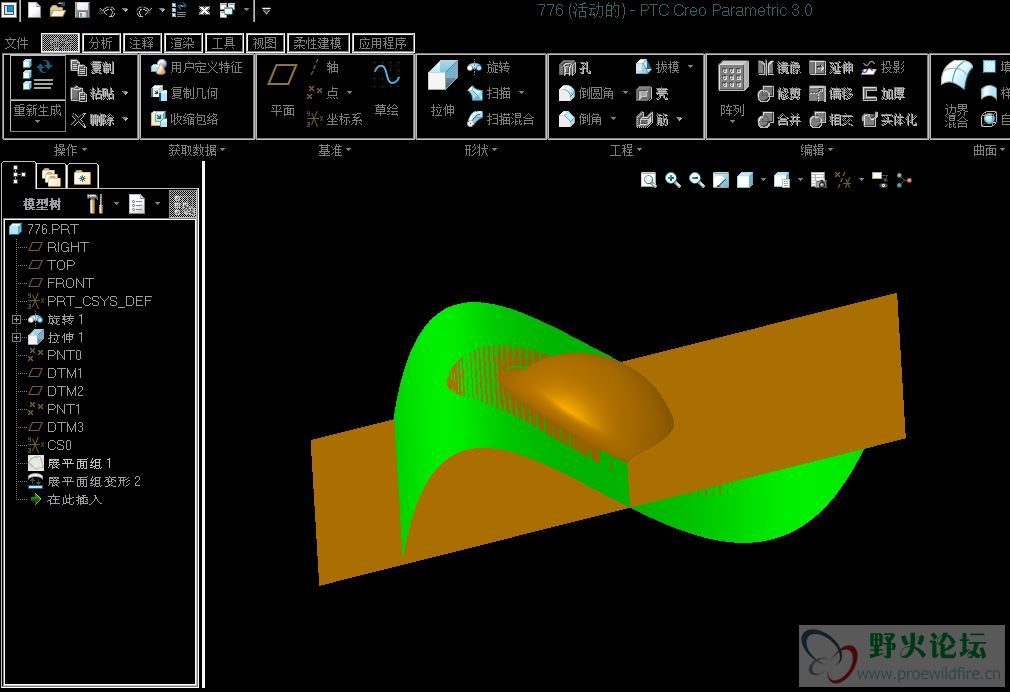The width and height of the screenshot is (1010, 692).
Task: Save the model with the floppy disk icon
Action: click(82, 10)
